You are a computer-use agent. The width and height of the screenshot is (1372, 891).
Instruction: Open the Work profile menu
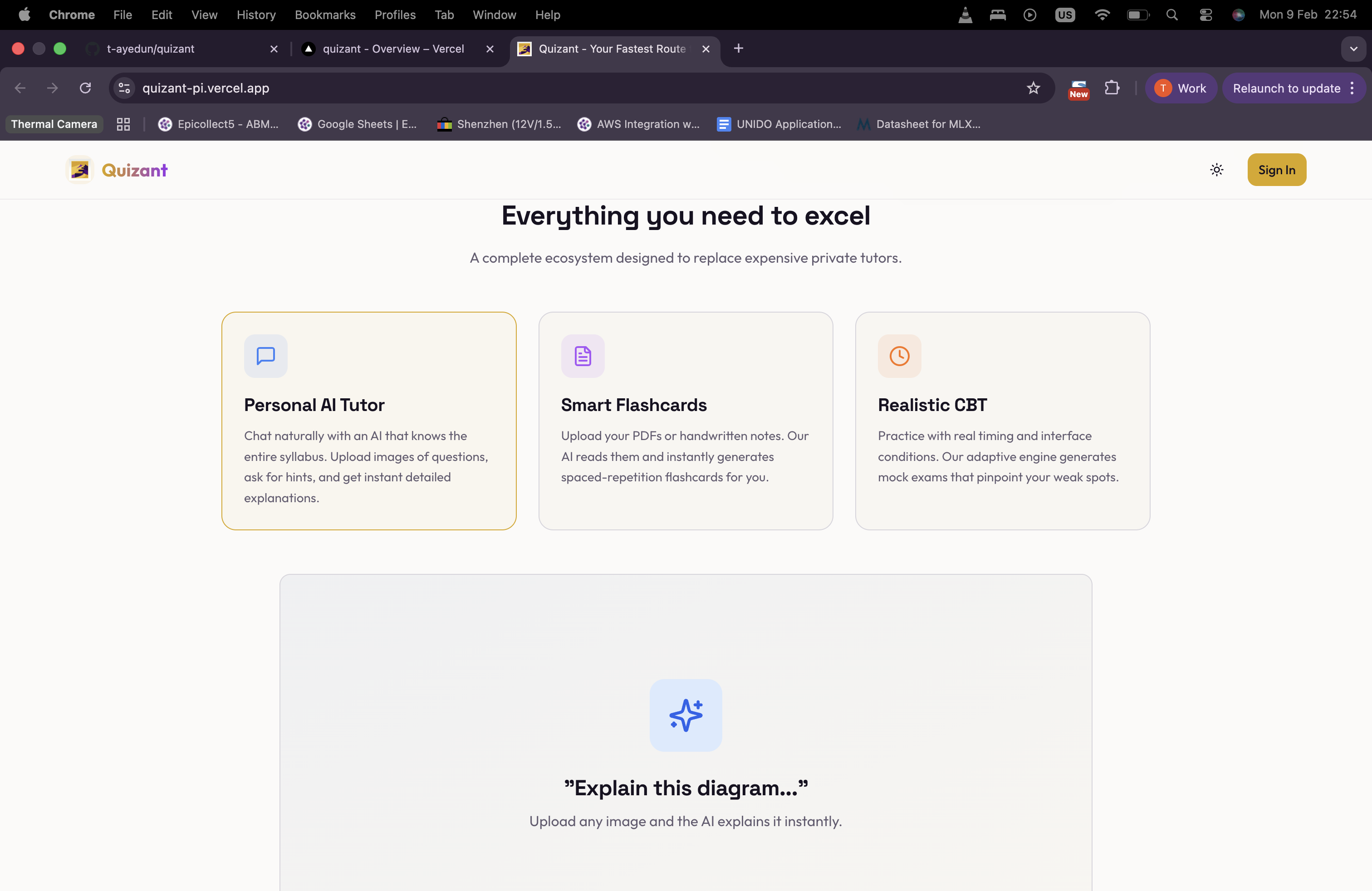[x=1180, y=88]
